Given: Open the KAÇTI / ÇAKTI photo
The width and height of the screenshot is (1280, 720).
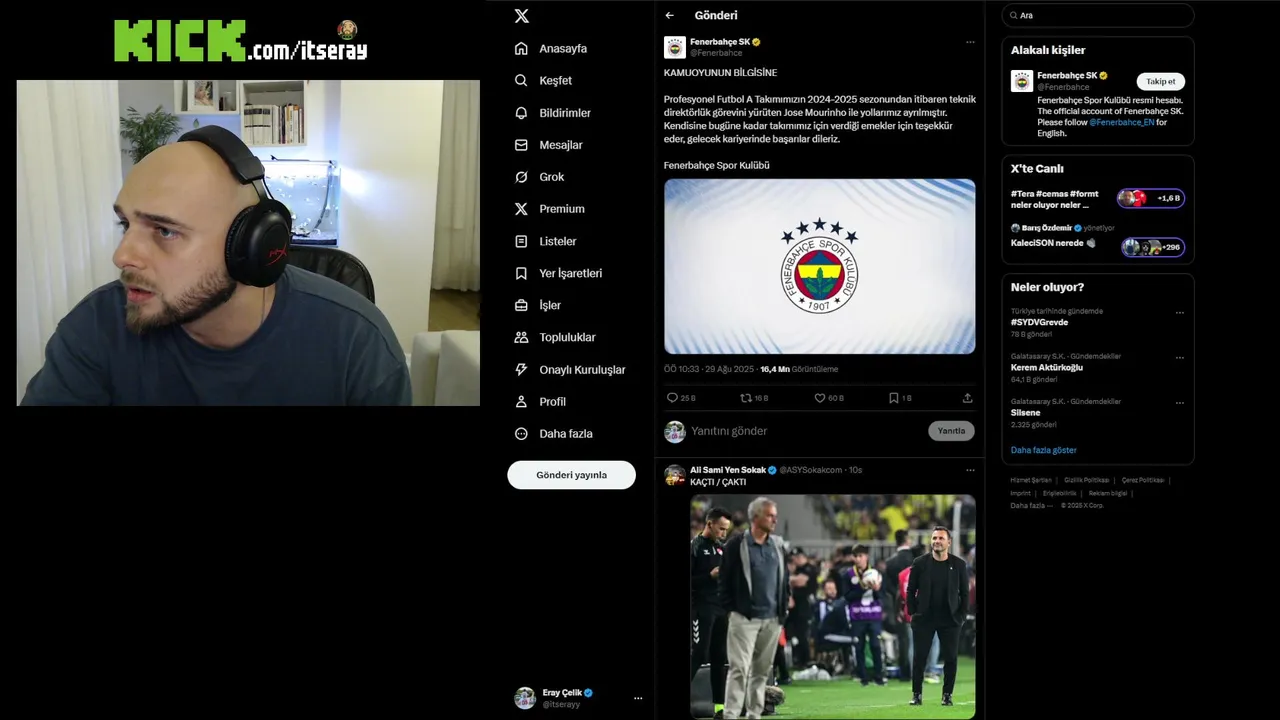Looking at the screenshot, I should [x=833, y=606].
